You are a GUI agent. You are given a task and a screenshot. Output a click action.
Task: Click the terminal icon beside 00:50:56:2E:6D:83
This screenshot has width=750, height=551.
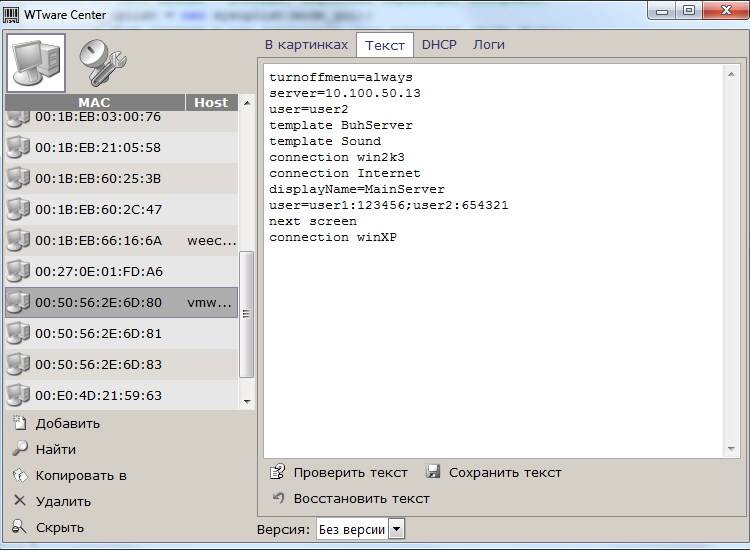[18, 364]
